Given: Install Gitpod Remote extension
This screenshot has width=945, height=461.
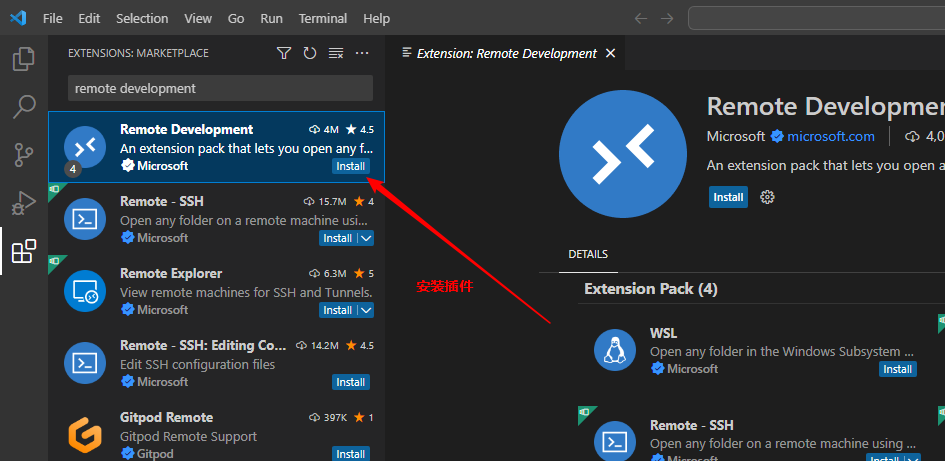Looking at the screenshot, I should coord(350,454).
